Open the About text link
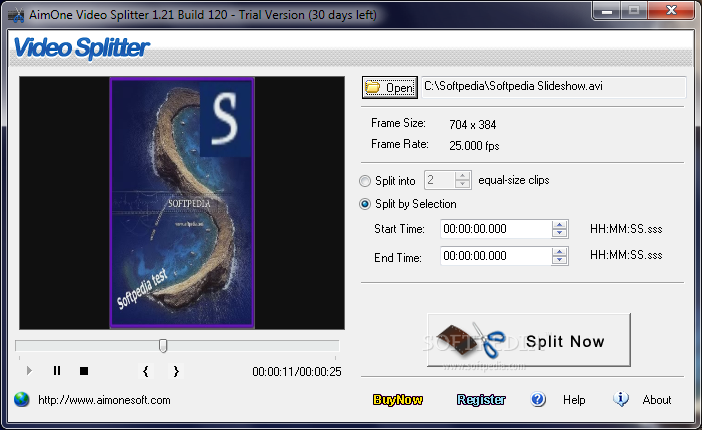702x430 pixels. click(x=657, y=400)
